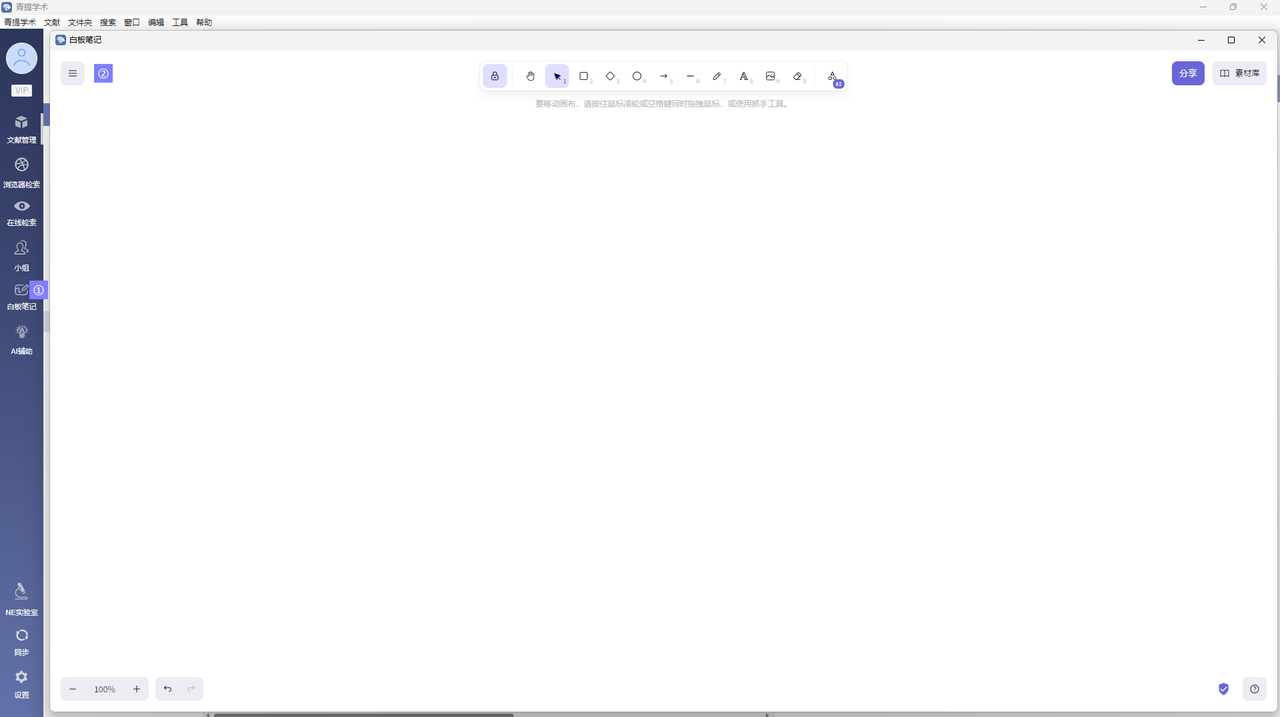The width and height of the screenshot is (1280, 717).
Task: Select the rectangle shape tool
Action: click(584, 76)
